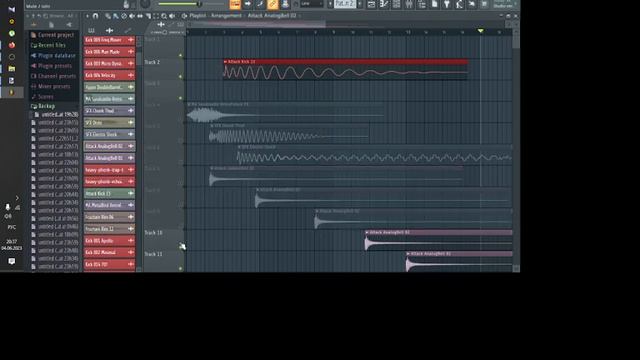Toggle the magnet snap icon in Playlist toolbar
This screenshot has height=360, width=640.
96,16
